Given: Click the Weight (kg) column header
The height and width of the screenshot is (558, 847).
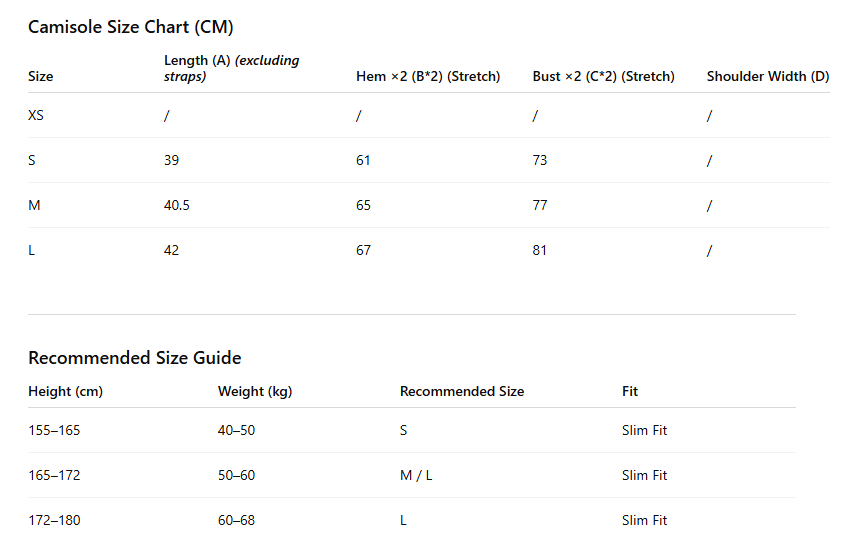Looking at the screenshot, I should [x=255, y=391].
